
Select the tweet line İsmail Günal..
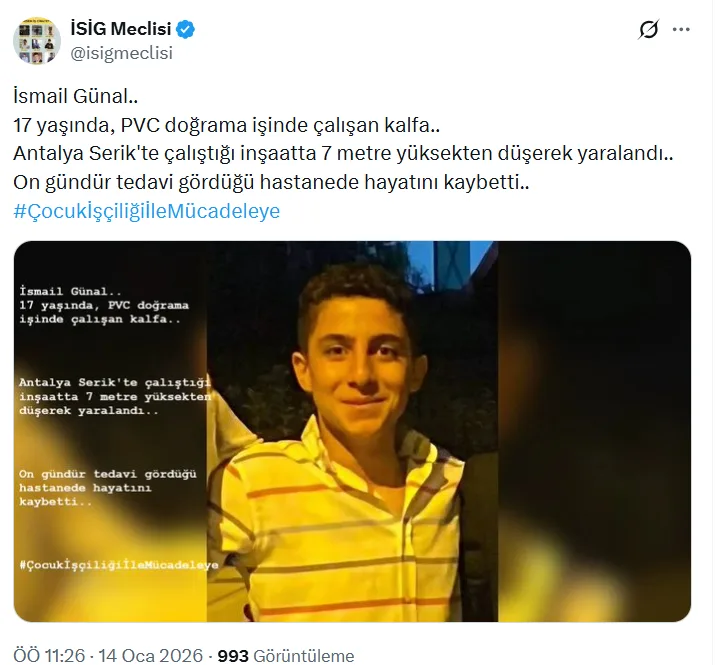click(76, 96)
